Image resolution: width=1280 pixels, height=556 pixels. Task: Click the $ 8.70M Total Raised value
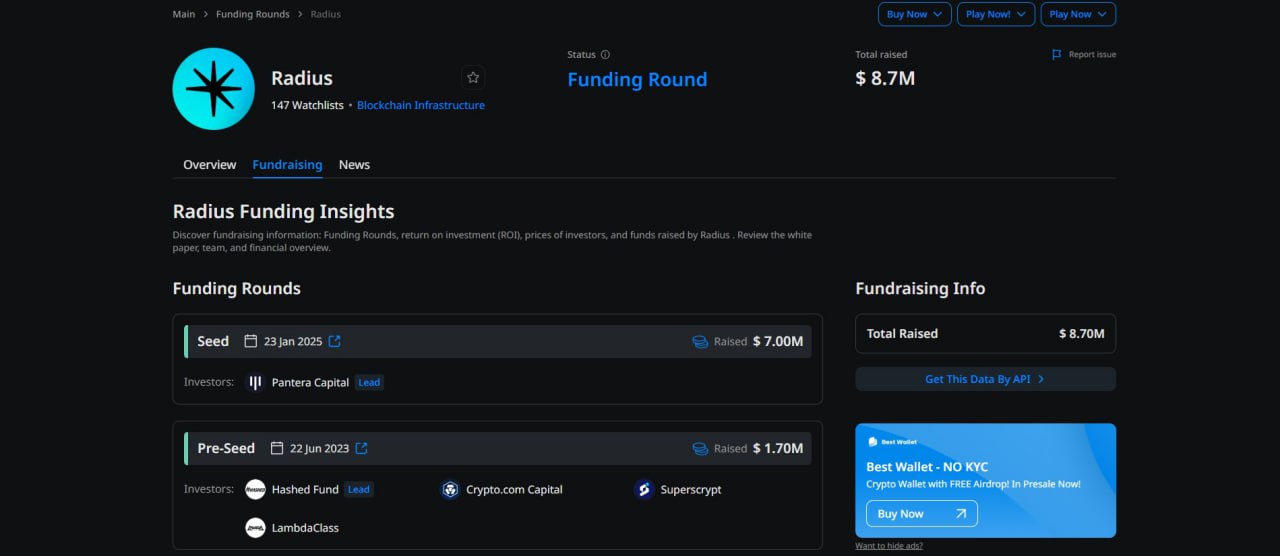[x=1082, y=333]
